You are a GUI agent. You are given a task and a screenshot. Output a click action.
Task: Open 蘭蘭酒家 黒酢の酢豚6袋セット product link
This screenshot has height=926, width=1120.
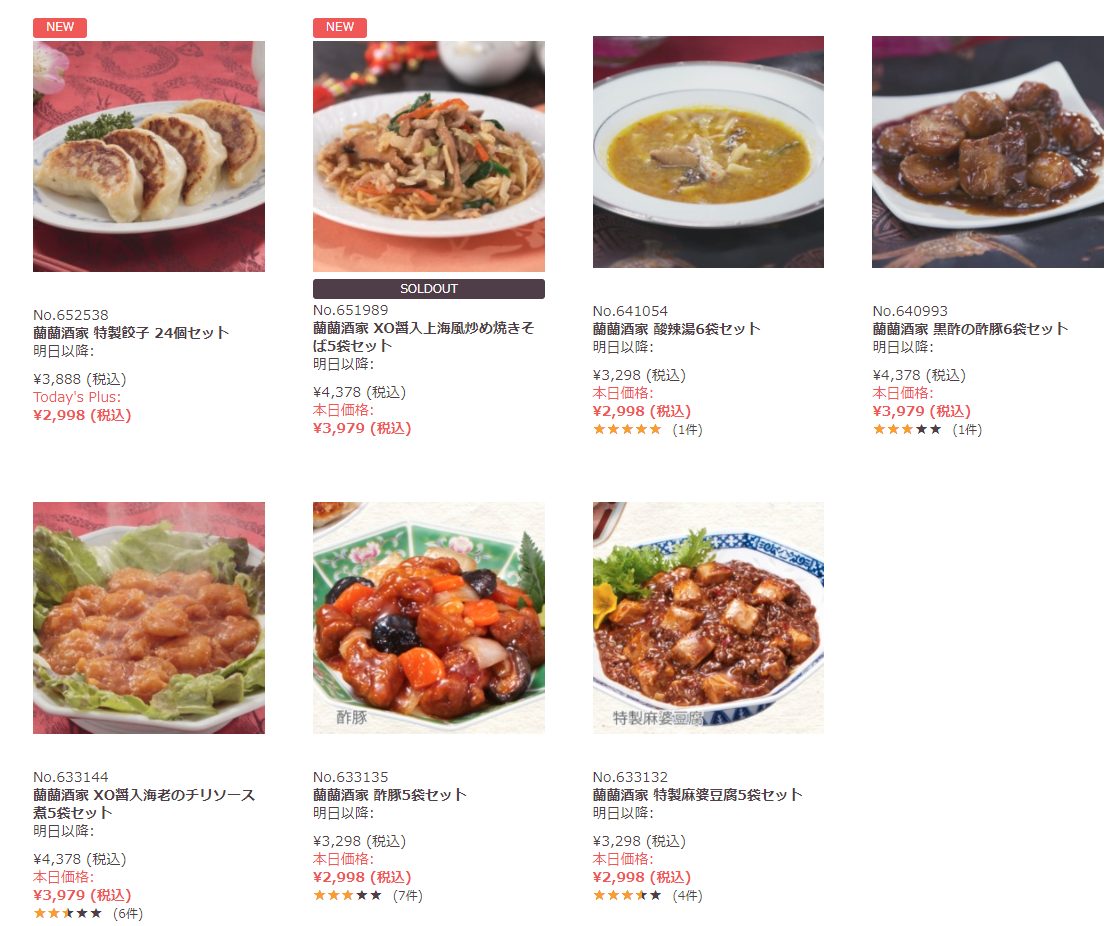pos(970,329)
